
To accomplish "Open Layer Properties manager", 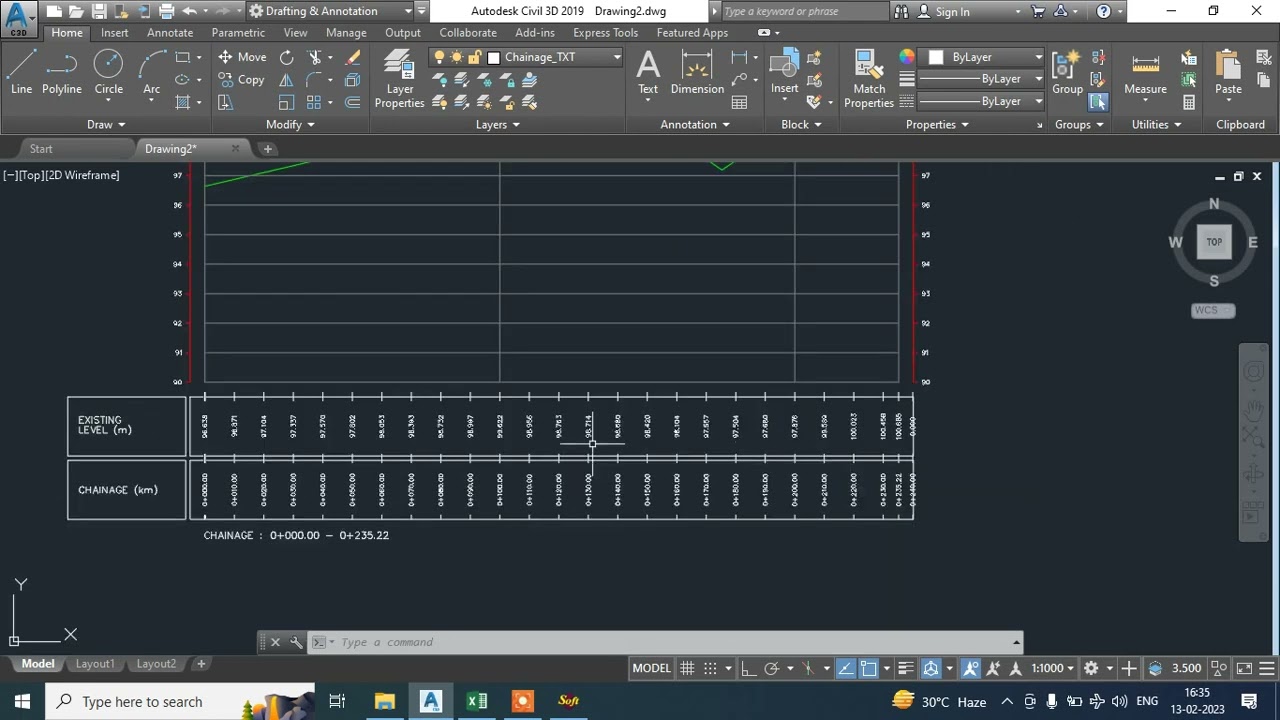I will (399, 78).
